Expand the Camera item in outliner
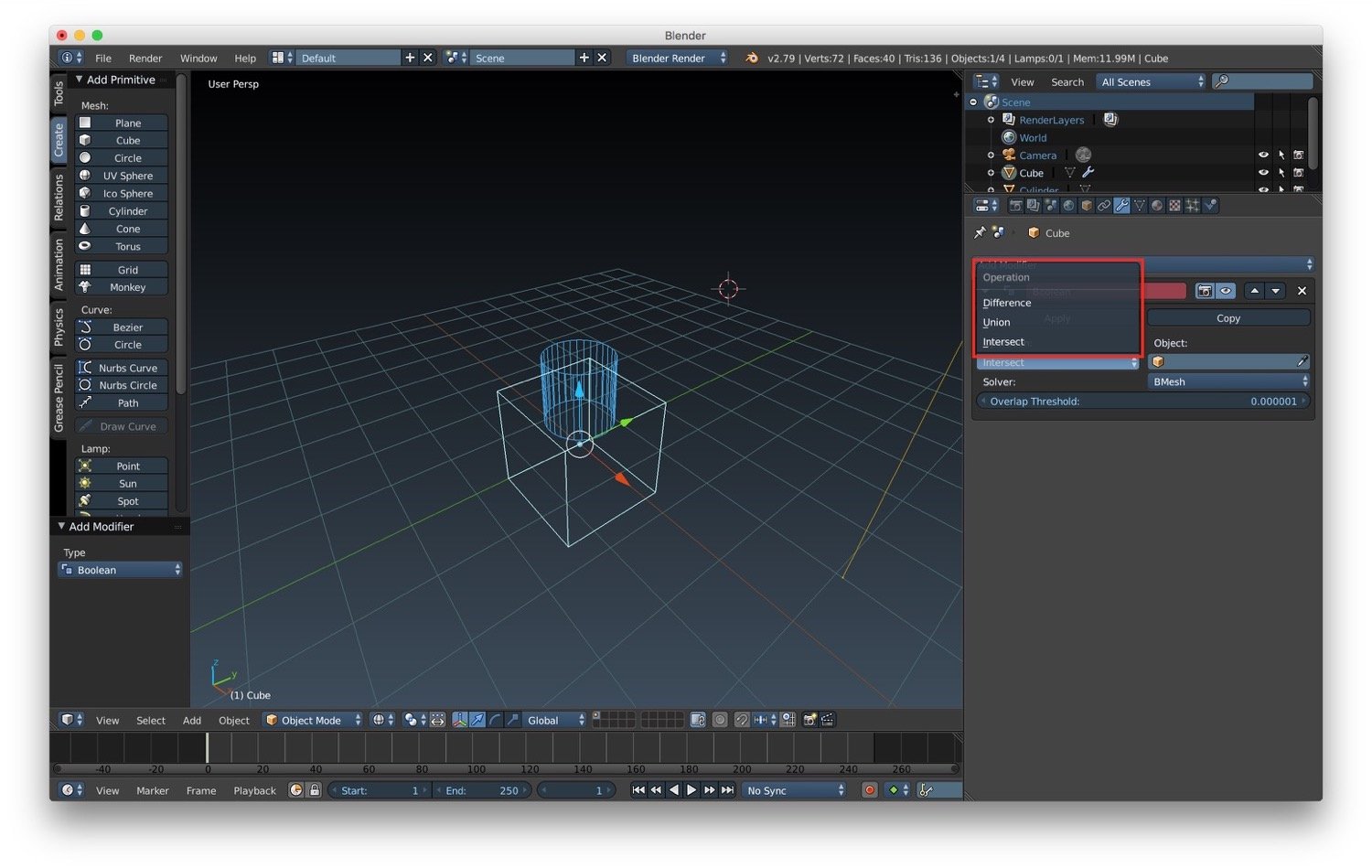Image resolution: width=1372 pixels, height=868 pixels. 991,155
